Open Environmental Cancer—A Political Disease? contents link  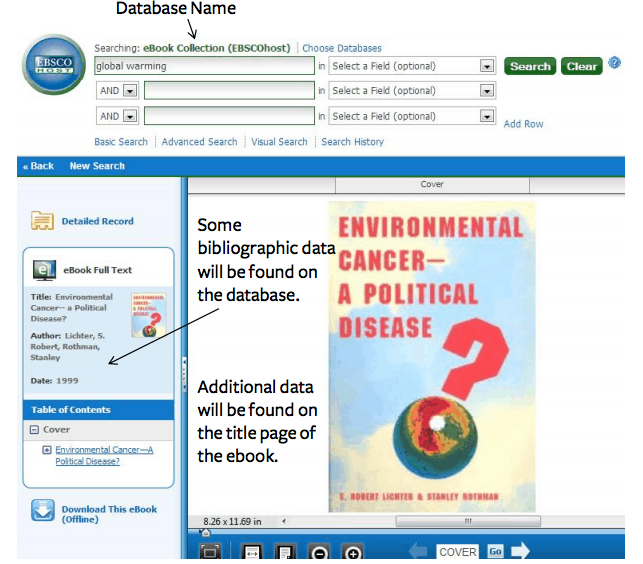pyautogui.click(x=104, y=455)
